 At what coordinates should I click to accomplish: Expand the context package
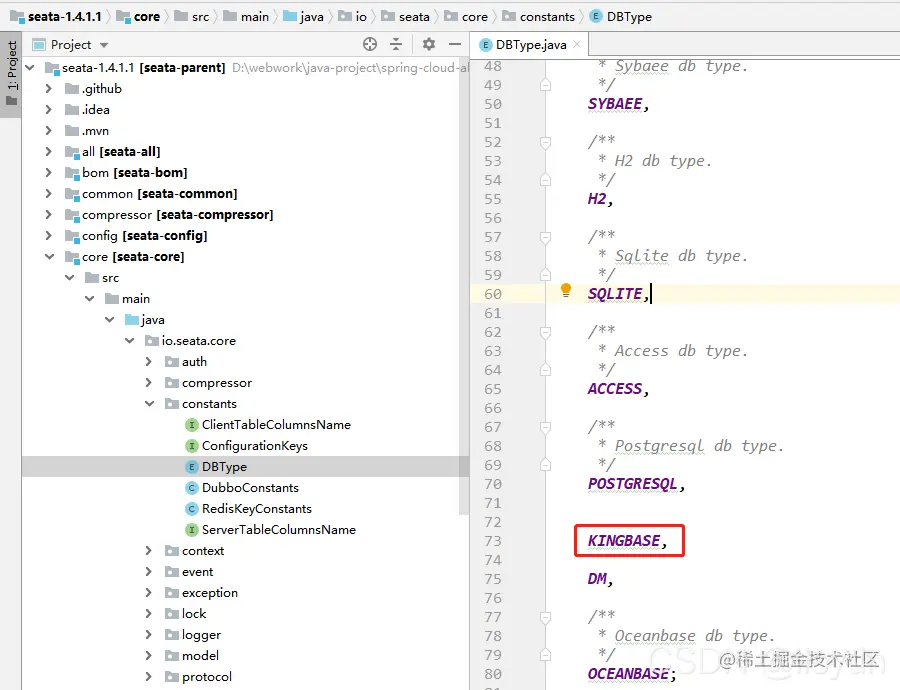[x=149, y=551]
